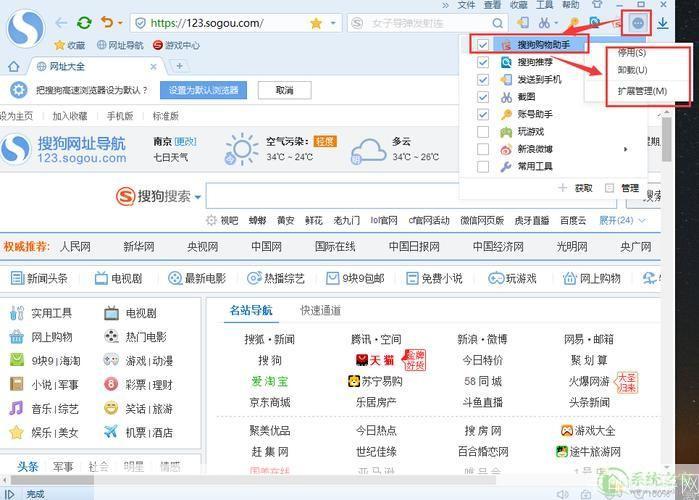Click the search magnifier icon
The width and height of the screenshot is (699, 500).
(498, 23)
